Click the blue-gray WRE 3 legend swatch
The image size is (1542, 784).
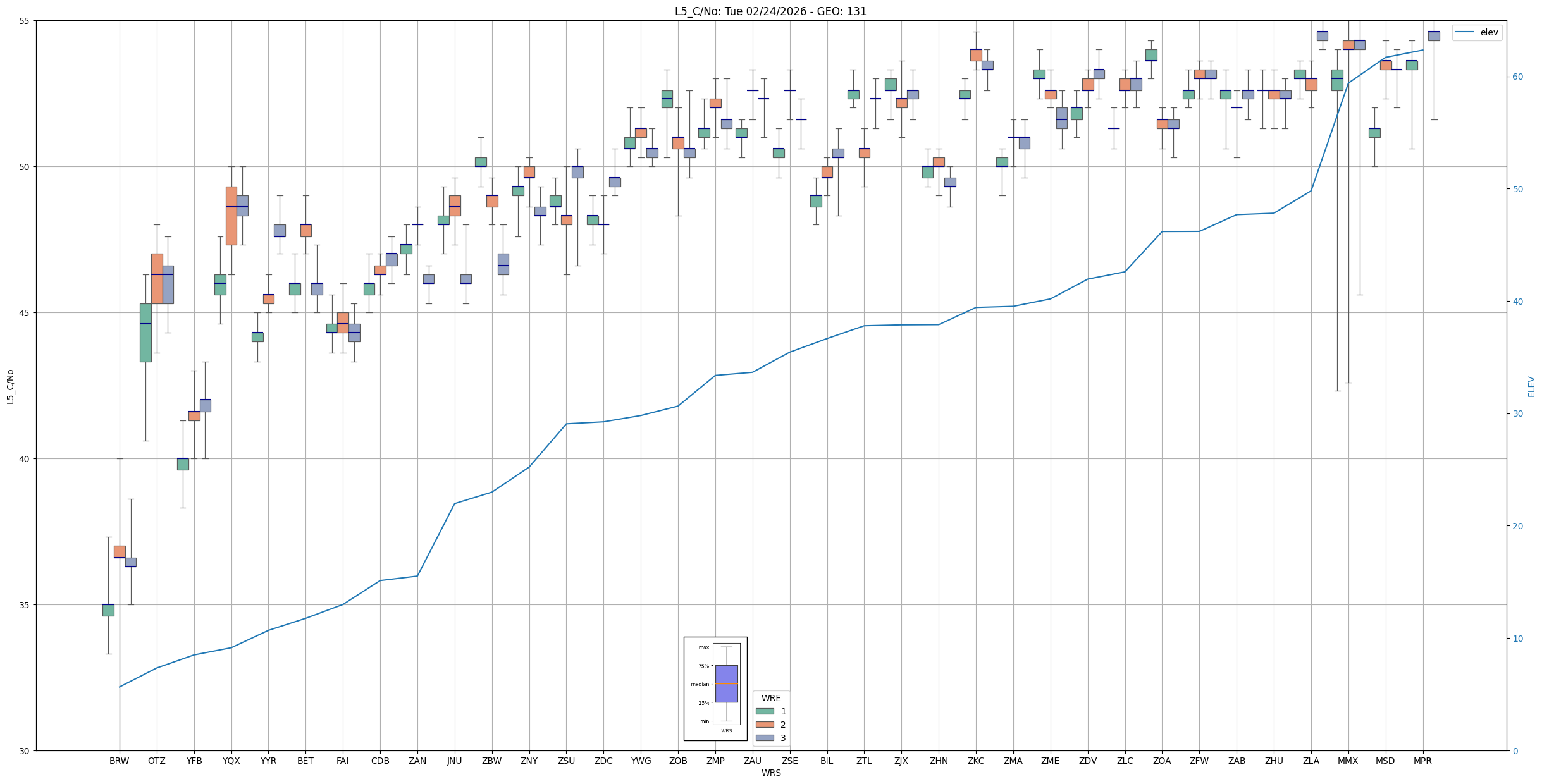coord(765,738)
